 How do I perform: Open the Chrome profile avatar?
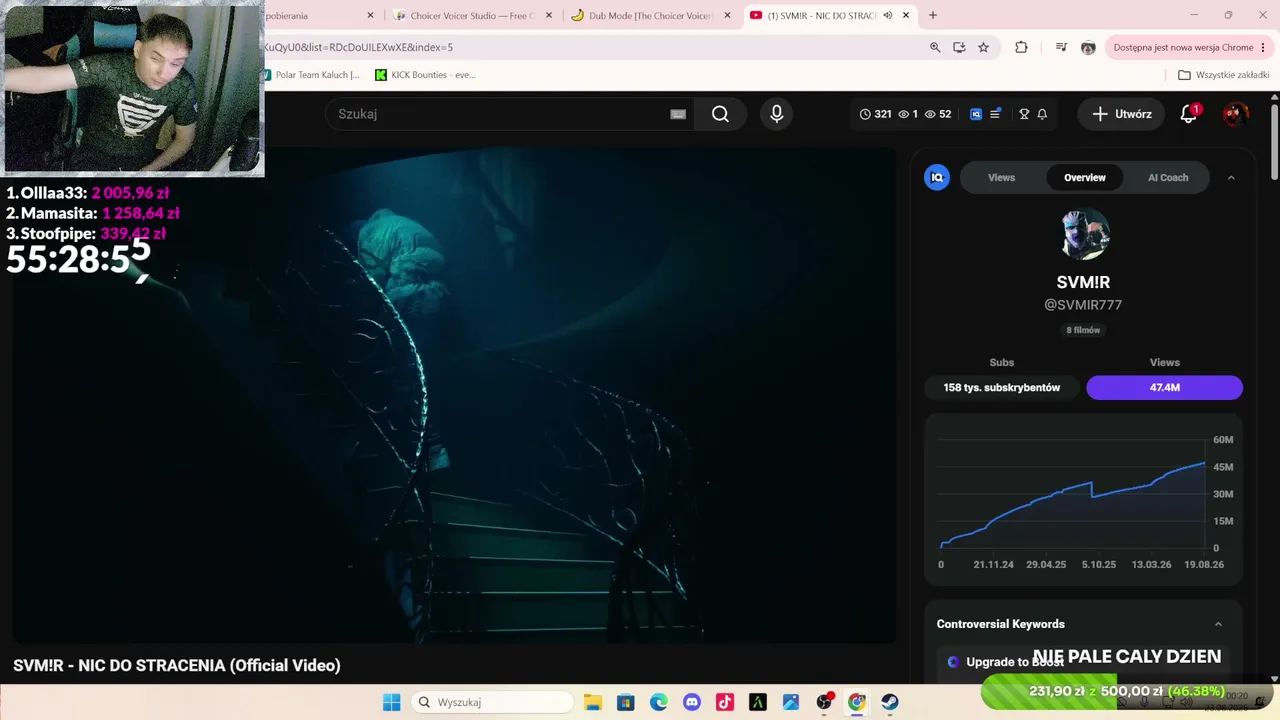[1088, 47]
